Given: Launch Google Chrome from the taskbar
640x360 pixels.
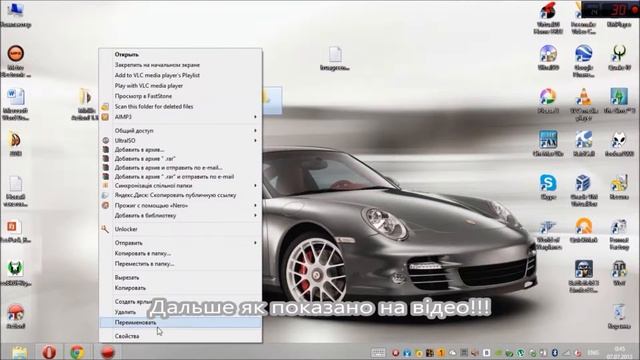Looking at the screenshot, I should [x=77, y=352].
